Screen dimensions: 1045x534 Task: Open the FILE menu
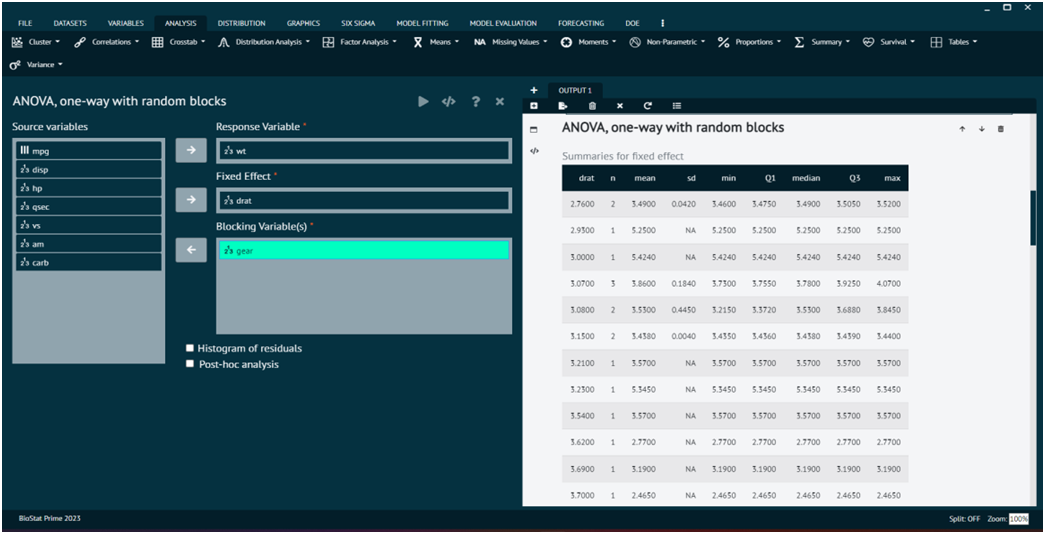(25, 23)
